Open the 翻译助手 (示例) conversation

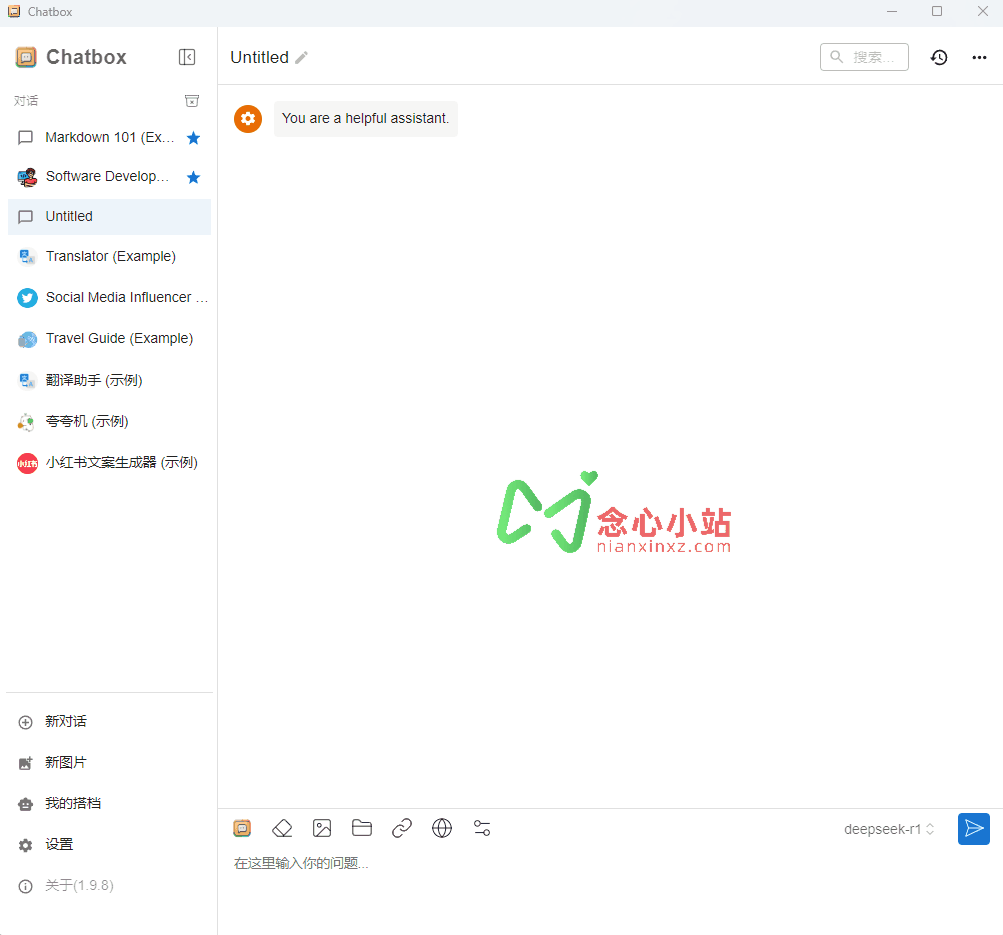(109, 381)
